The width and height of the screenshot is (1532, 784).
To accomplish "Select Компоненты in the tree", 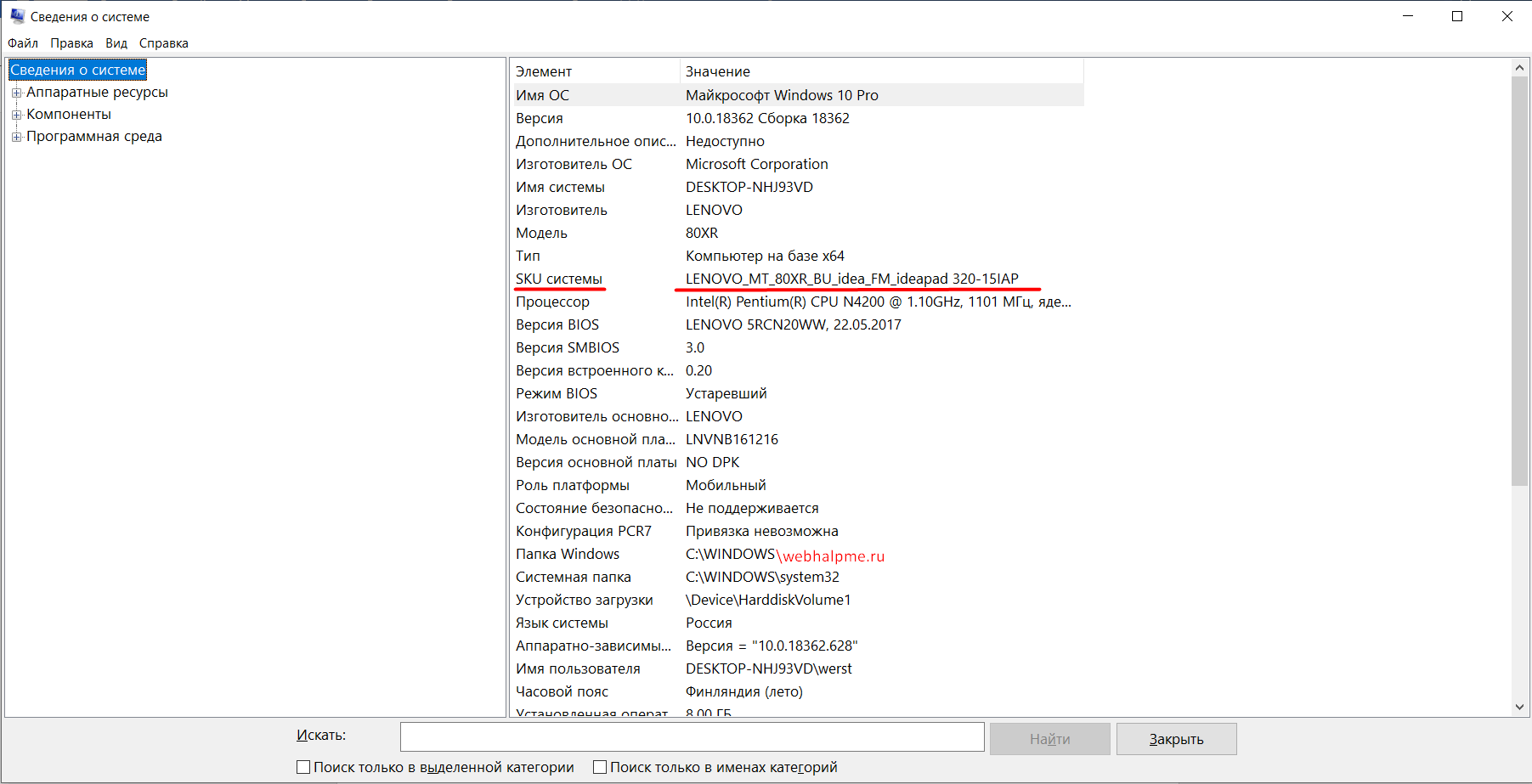I will pyautogui.click(x=69, y=114).
